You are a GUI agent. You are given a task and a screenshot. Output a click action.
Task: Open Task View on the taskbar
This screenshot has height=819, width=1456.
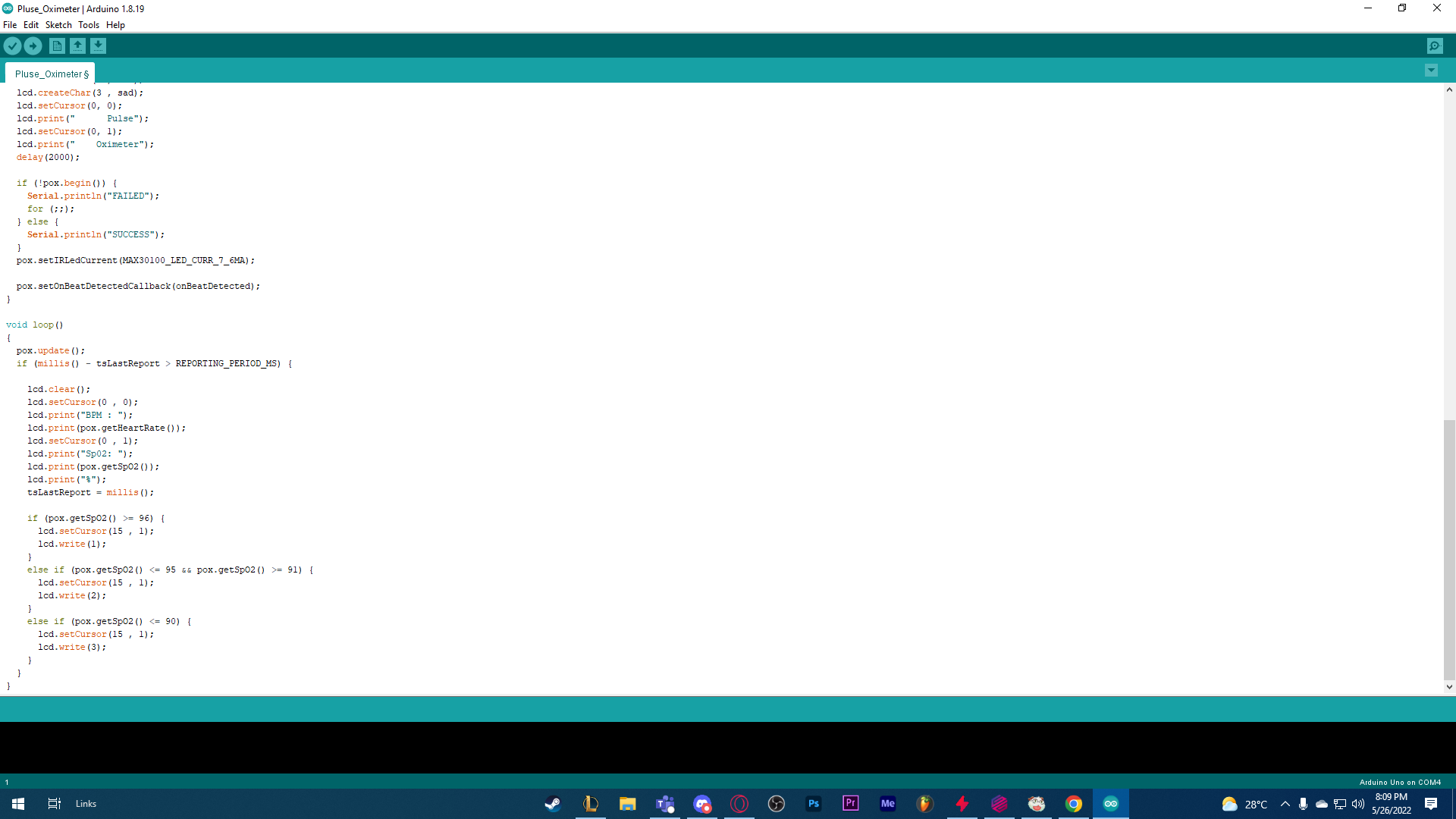54,804
